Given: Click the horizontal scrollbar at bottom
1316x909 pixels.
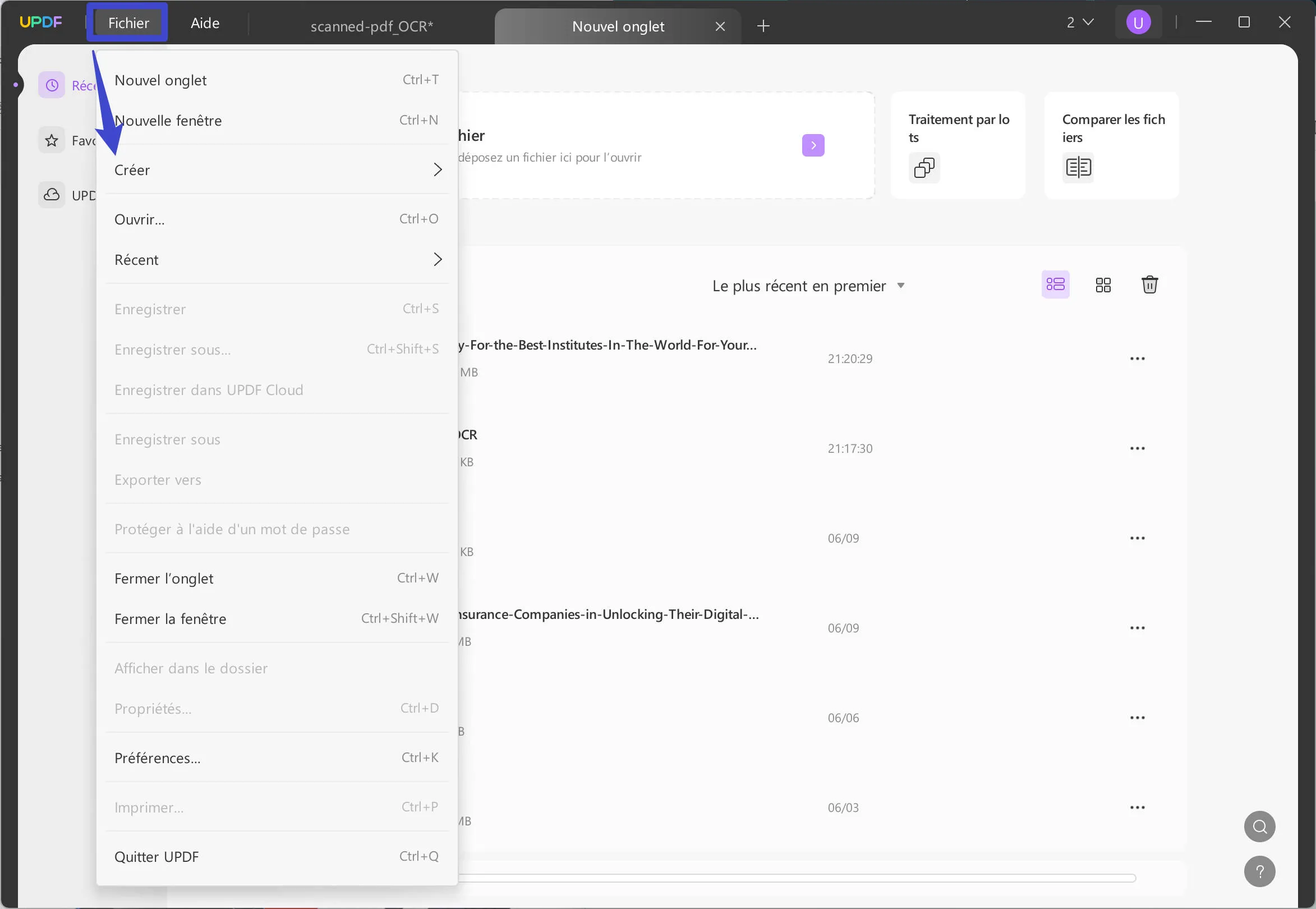Looking at the screenshot, I should tap(797, 878).
